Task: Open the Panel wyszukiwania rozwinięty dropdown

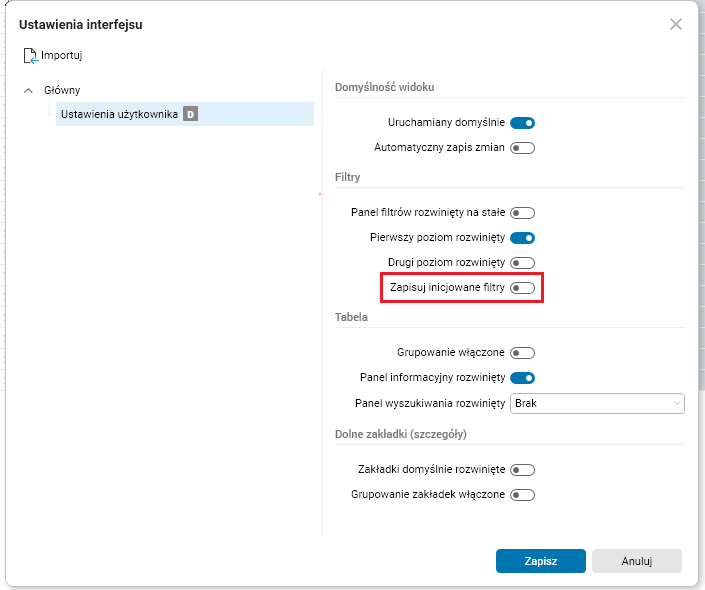Action: point(596,403)
